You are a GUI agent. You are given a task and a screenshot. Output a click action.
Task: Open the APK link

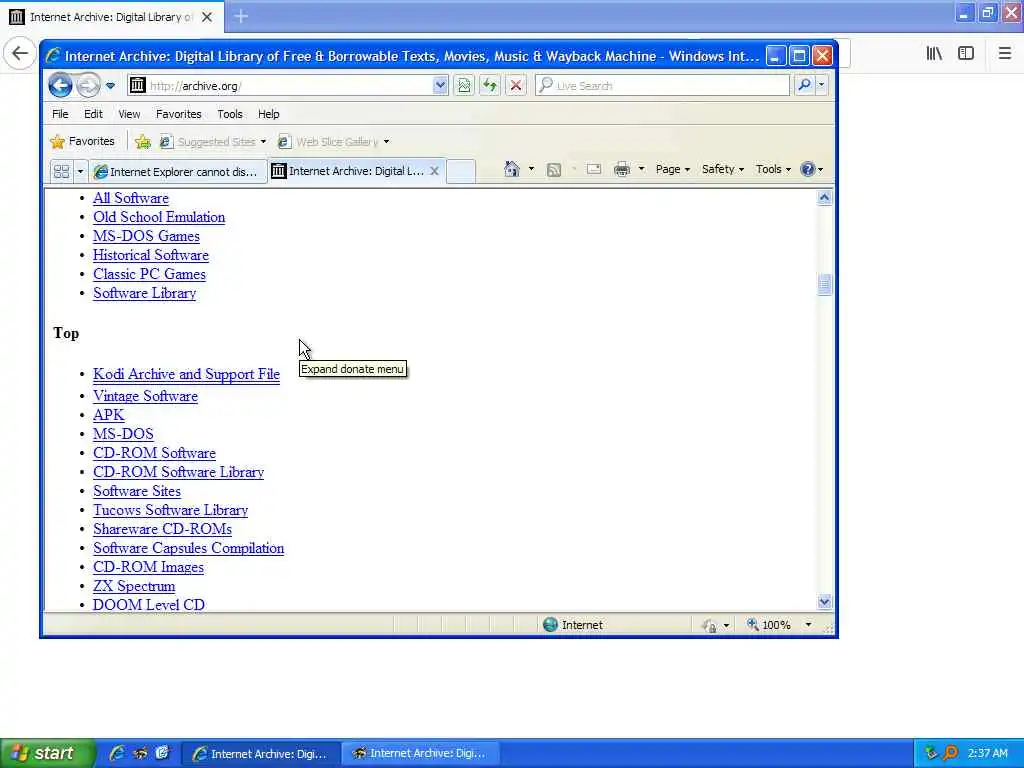tap(108, 415)
